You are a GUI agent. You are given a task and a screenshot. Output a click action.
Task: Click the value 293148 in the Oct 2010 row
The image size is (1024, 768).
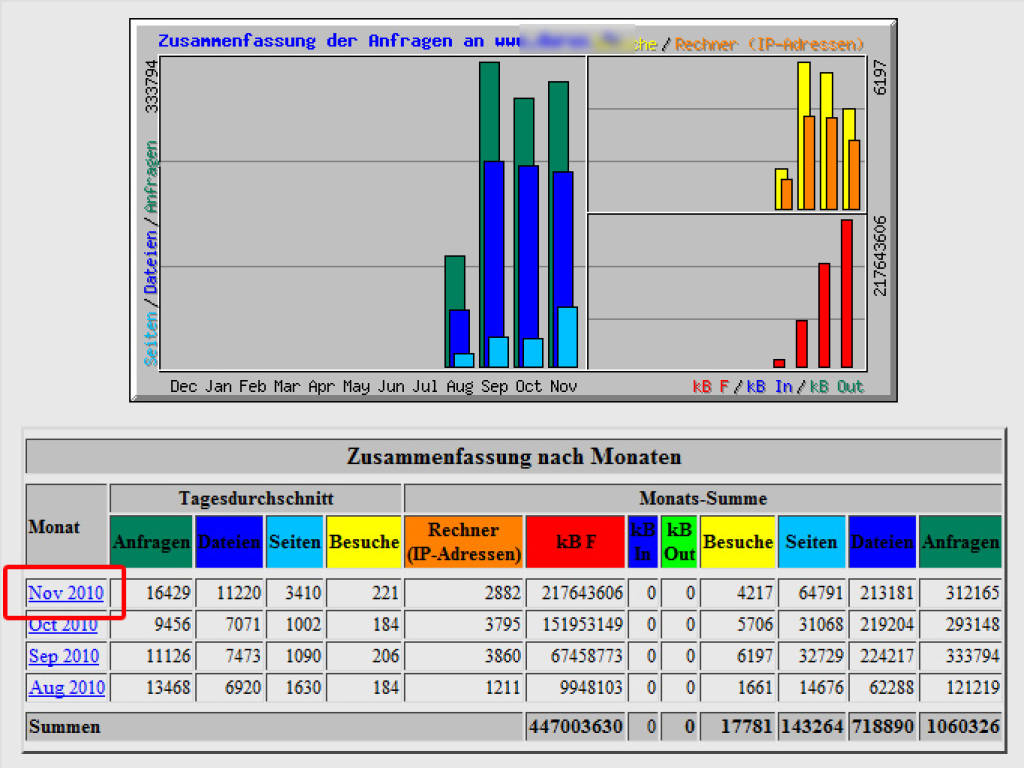(972, 624)
